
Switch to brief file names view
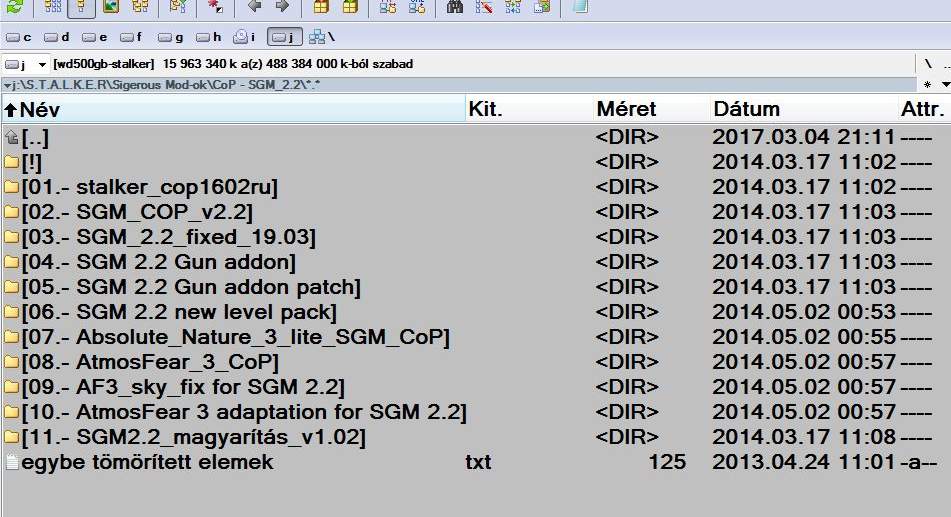[53, 6]
